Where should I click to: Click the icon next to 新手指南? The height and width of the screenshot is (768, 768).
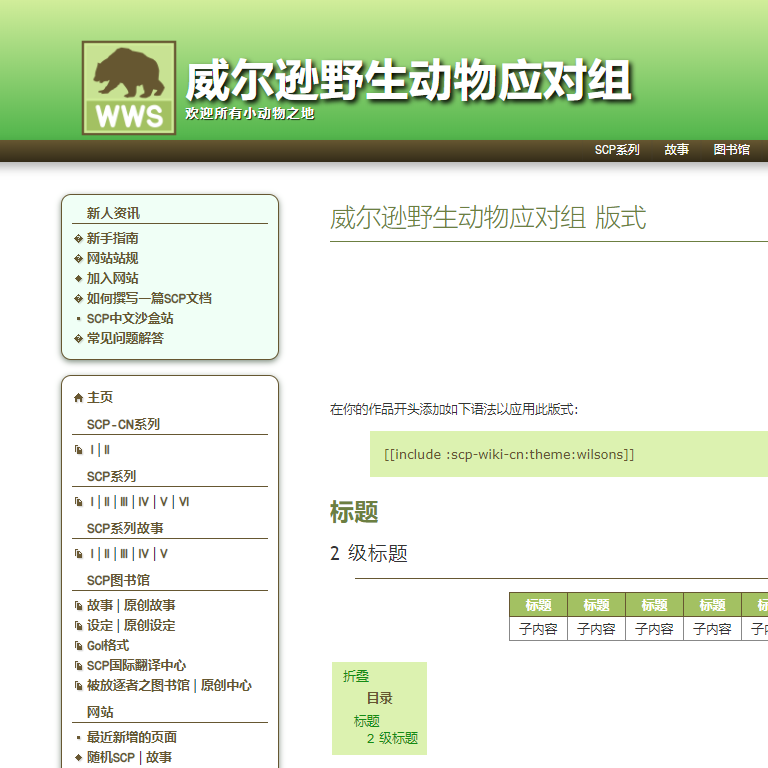tap(78, 239)
